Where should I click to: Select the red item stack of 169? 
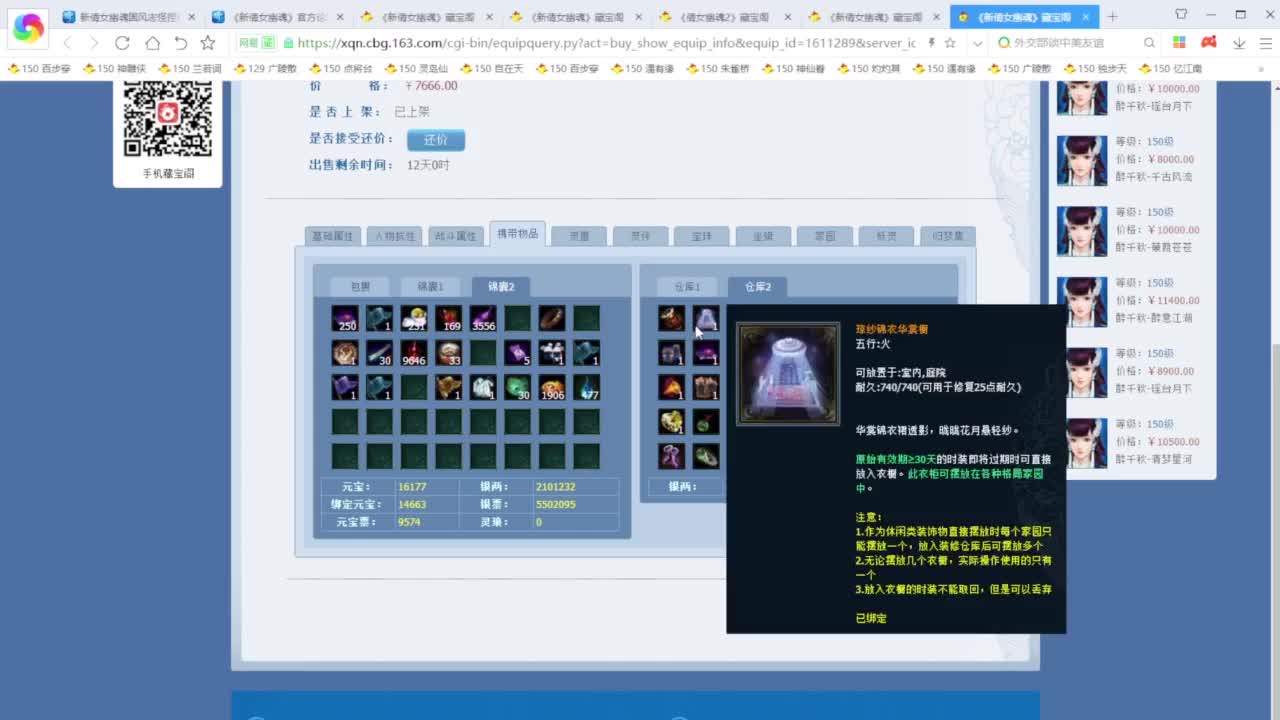pos(449,319)
